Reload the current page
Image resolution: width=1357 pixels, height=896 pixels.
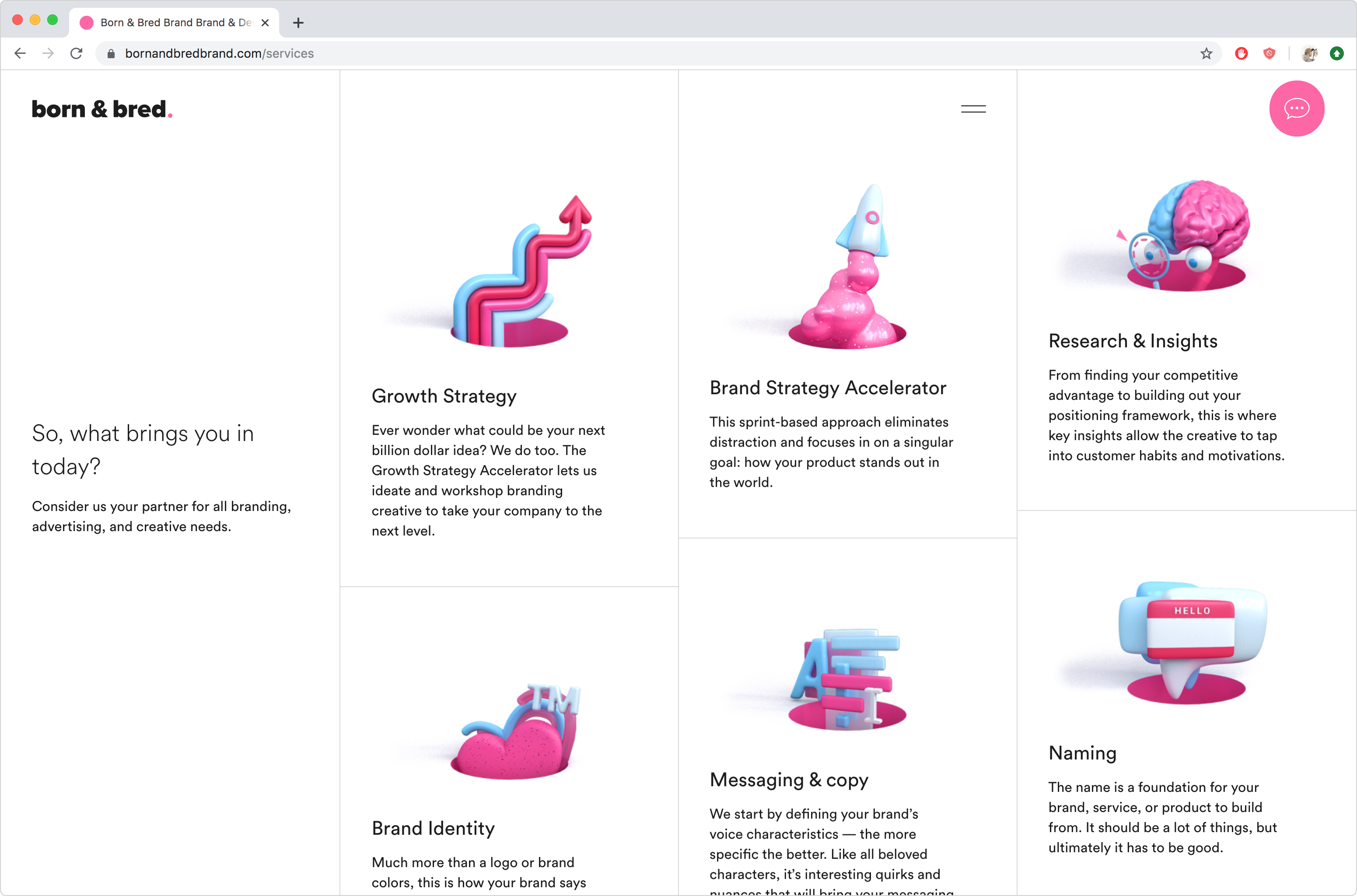coord(76,54)
